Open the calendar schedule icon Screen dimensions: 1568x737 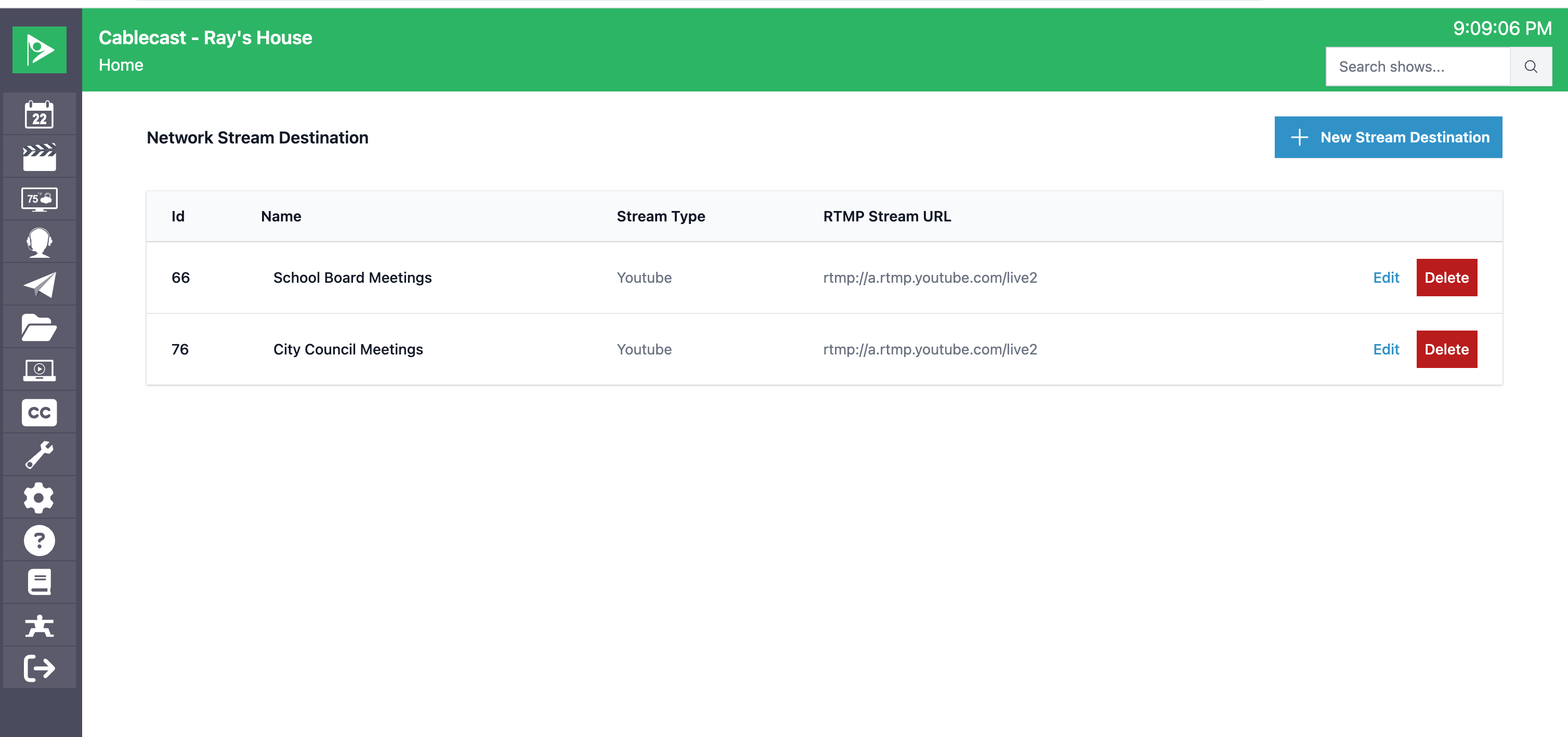(40, 114)
